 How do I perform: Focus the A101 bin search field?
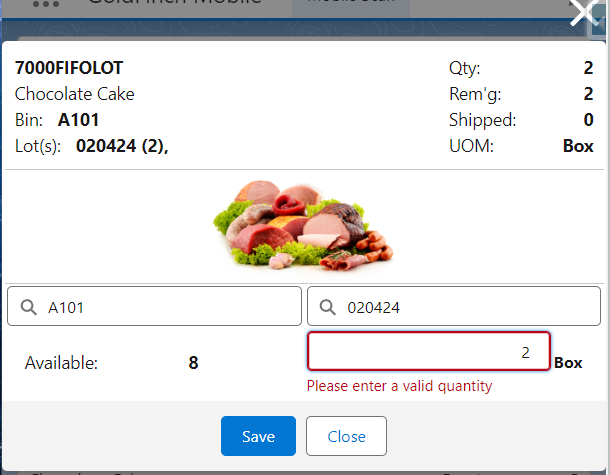154,306
